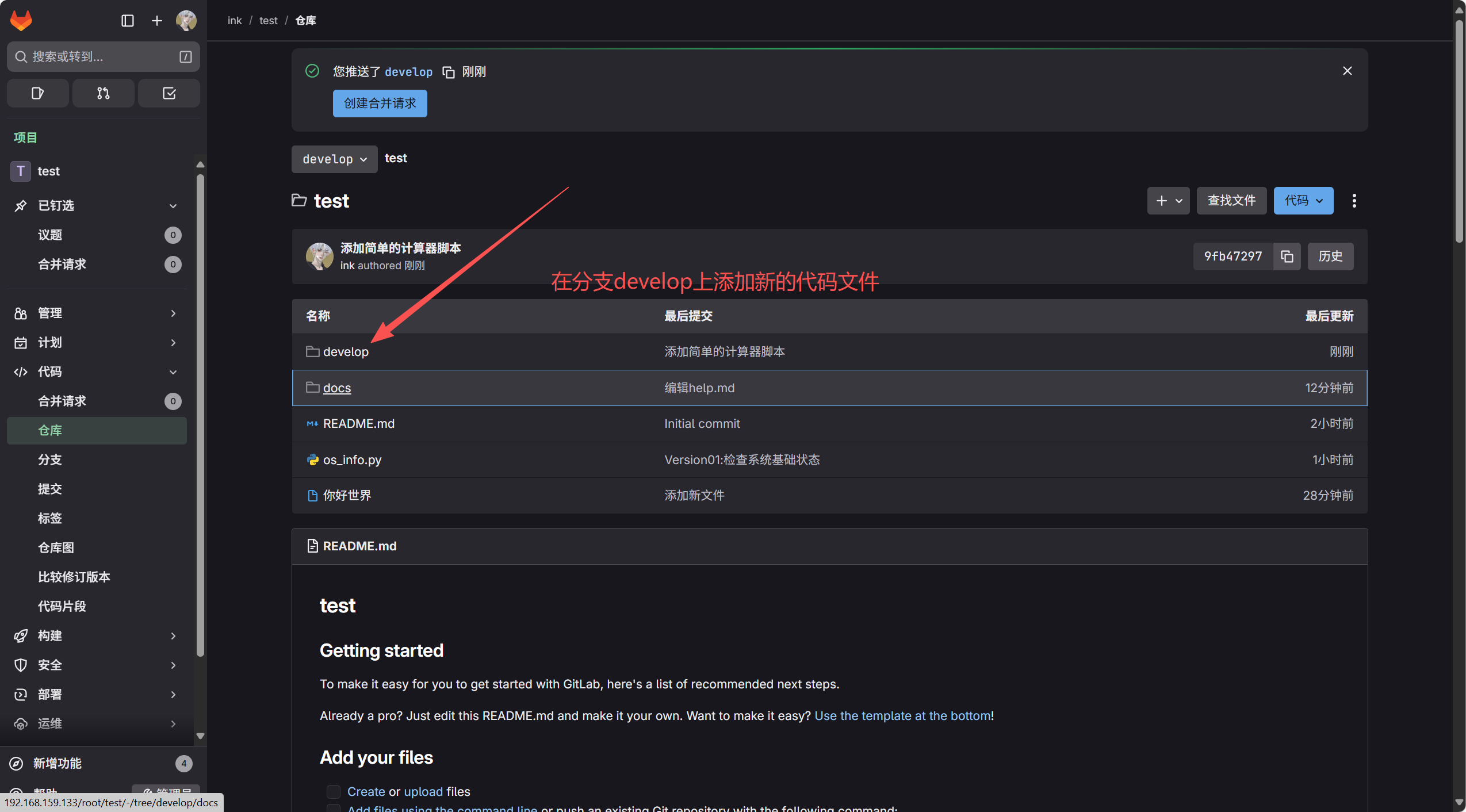Open 分支 in the sidebar
This screenshot has height=812, width=1466.
[50, 459]
